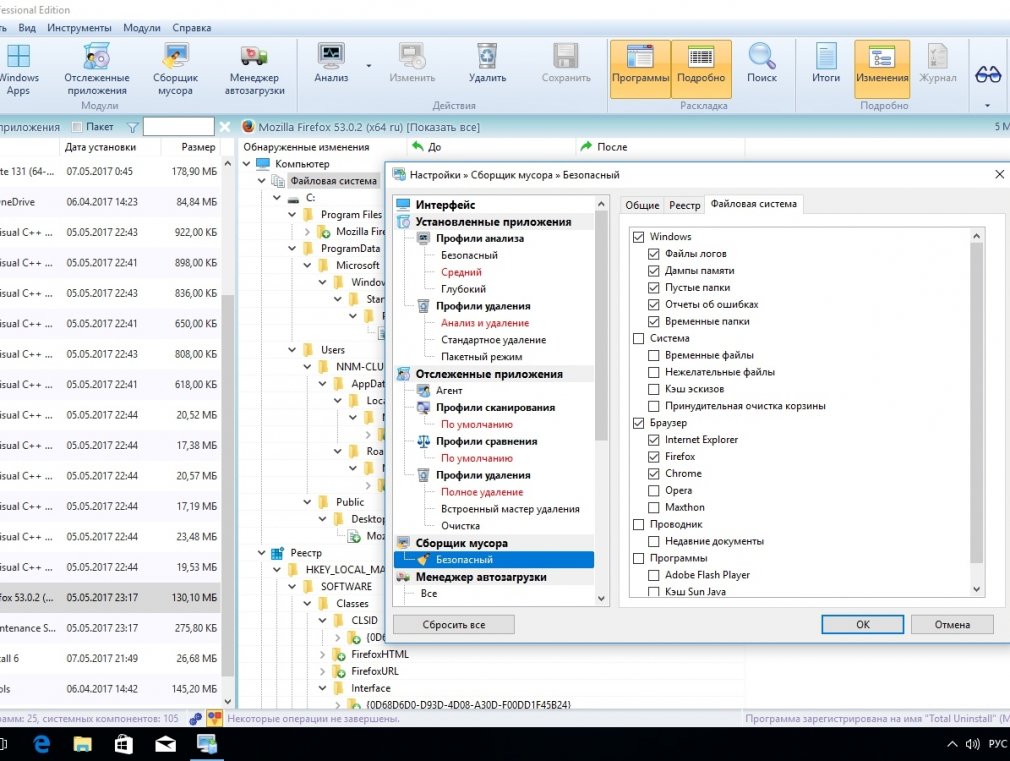Open File Explorer from the taskbar
The image size is (1010, 761).
(x=82, y=744)
